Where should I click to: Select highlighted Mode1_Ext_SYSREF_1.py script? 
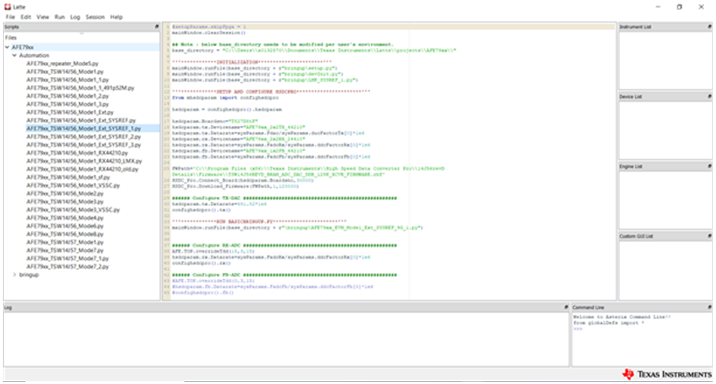point(83,128)
